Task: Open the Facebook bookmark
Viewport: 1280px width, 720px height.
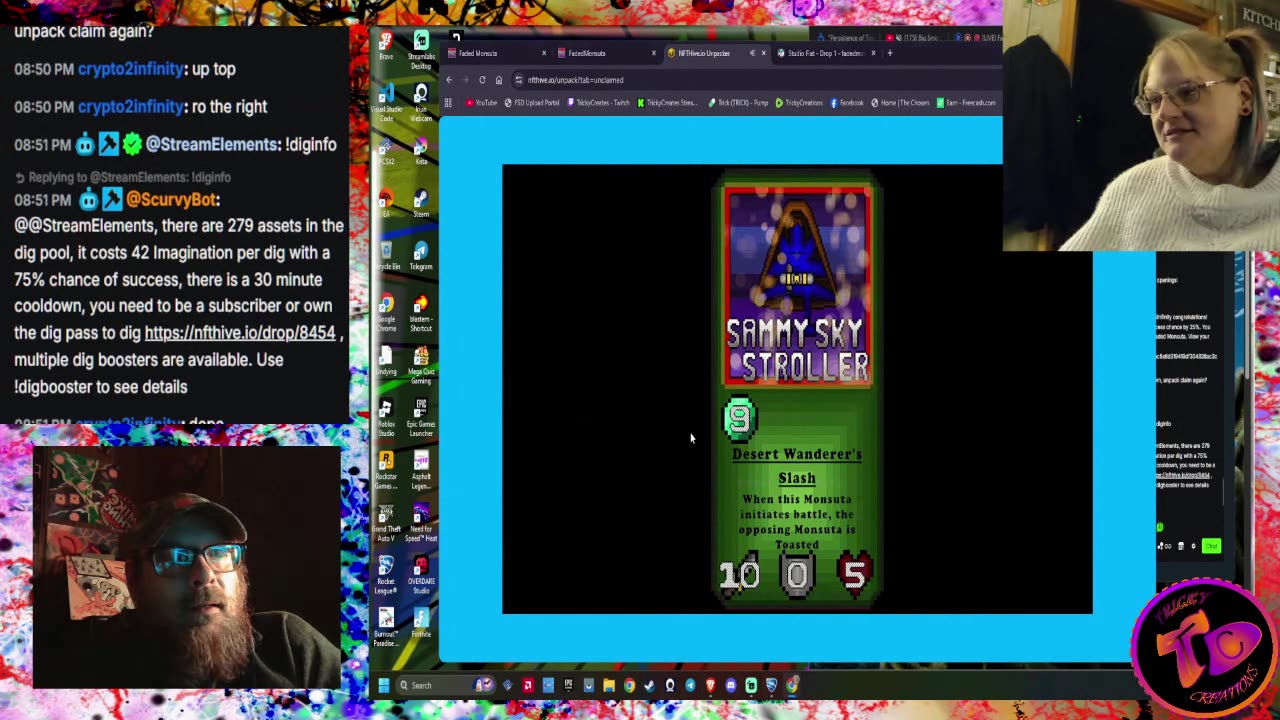Action: click(x=847, y=103)
